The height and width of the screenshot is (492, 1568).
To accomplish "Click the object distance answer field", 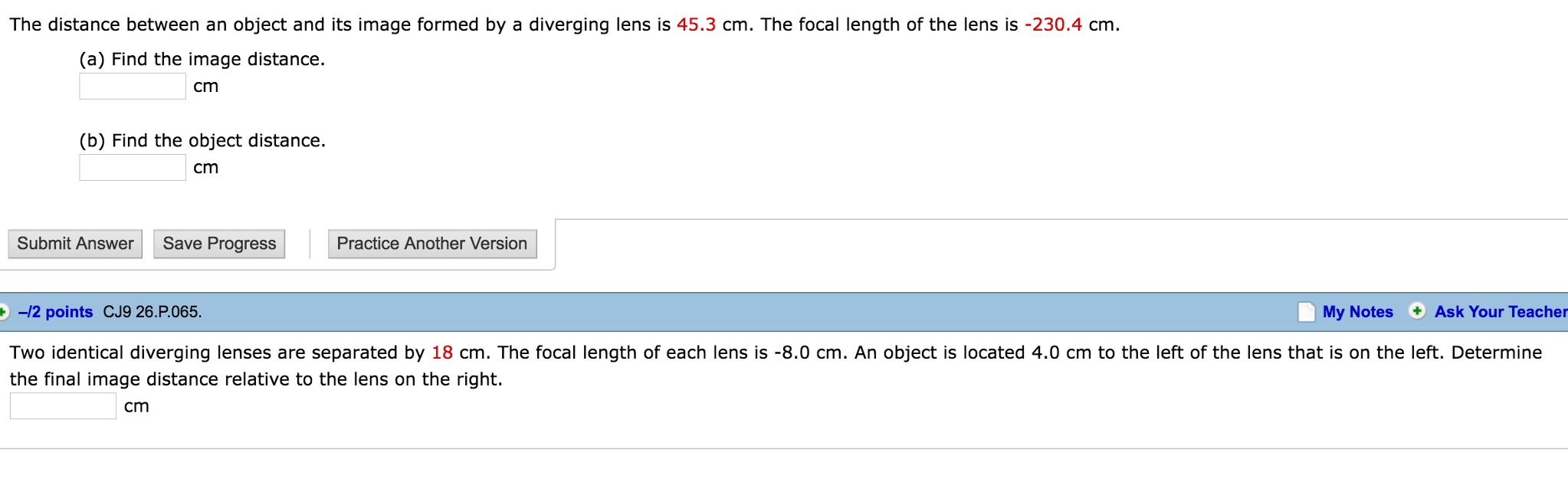I will coord(131,166).
